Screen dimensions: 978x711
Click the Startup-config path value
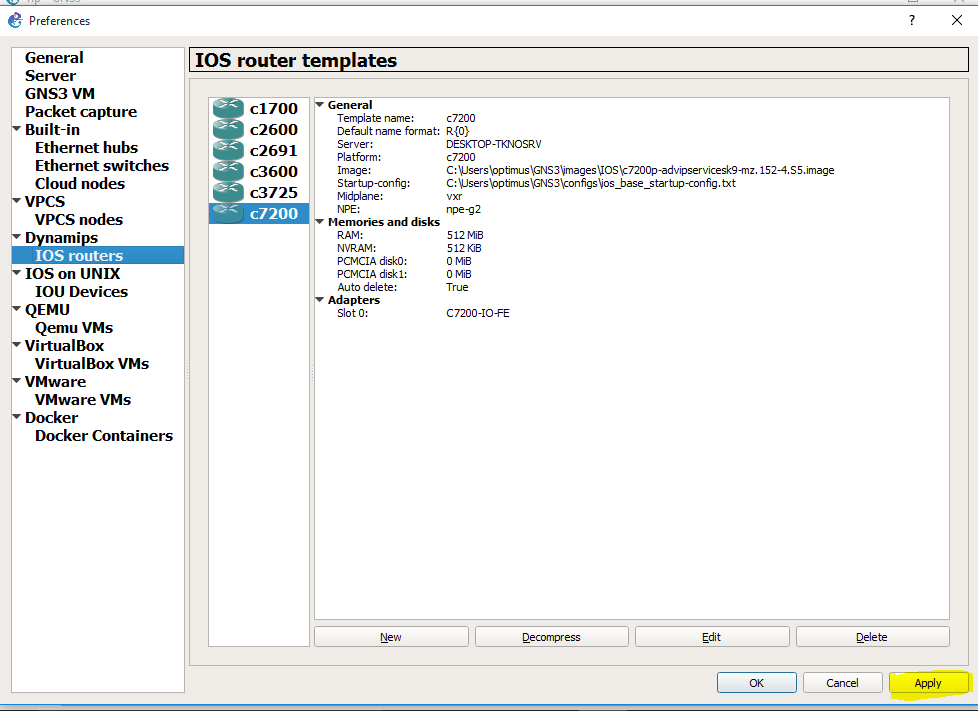click(x=591, y=183)
